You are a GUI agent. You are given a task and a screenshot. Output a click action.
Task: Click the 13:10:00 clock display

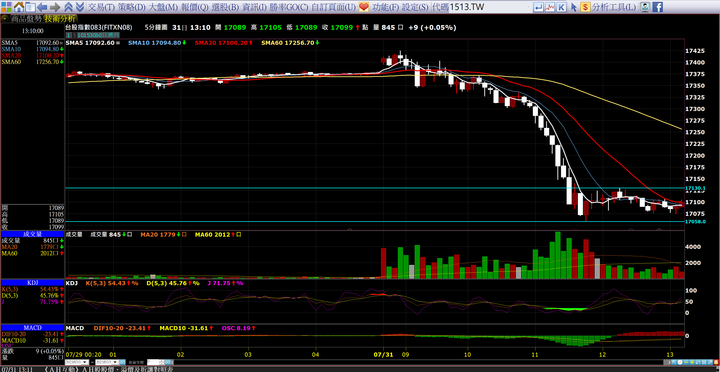click(x=33, y=31)
